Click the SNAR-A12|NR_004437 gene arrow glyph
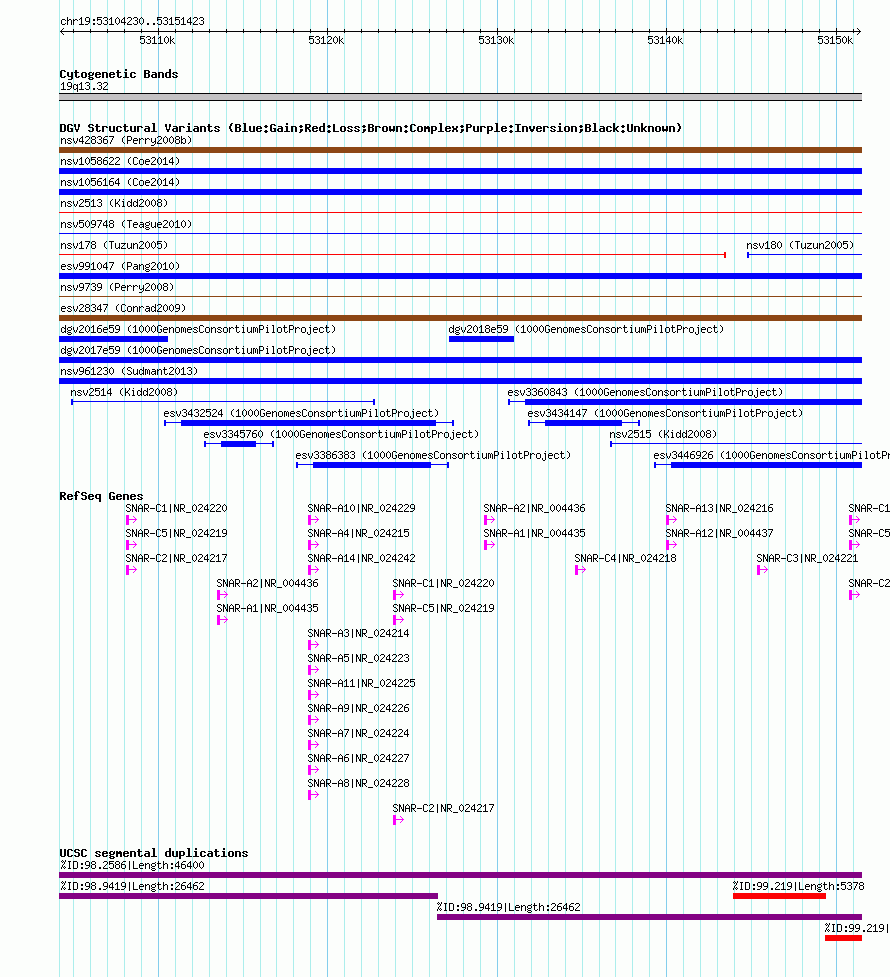Image resolution: width=890 pixels, height=977 pixels. click(x=671, y=545)
